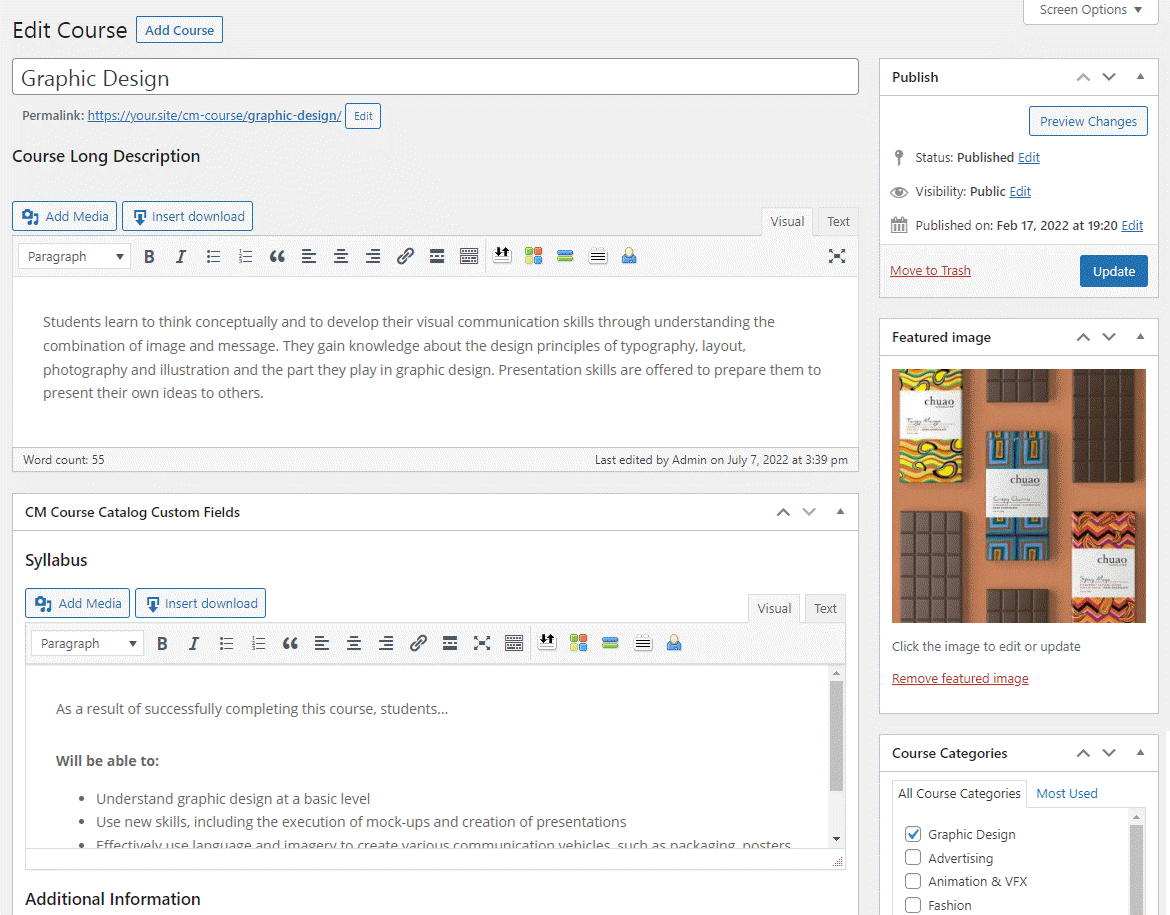Screen dimensions: 1170x915
Task: Collapse the Course Categories panel
Action: pos(1140,753)
